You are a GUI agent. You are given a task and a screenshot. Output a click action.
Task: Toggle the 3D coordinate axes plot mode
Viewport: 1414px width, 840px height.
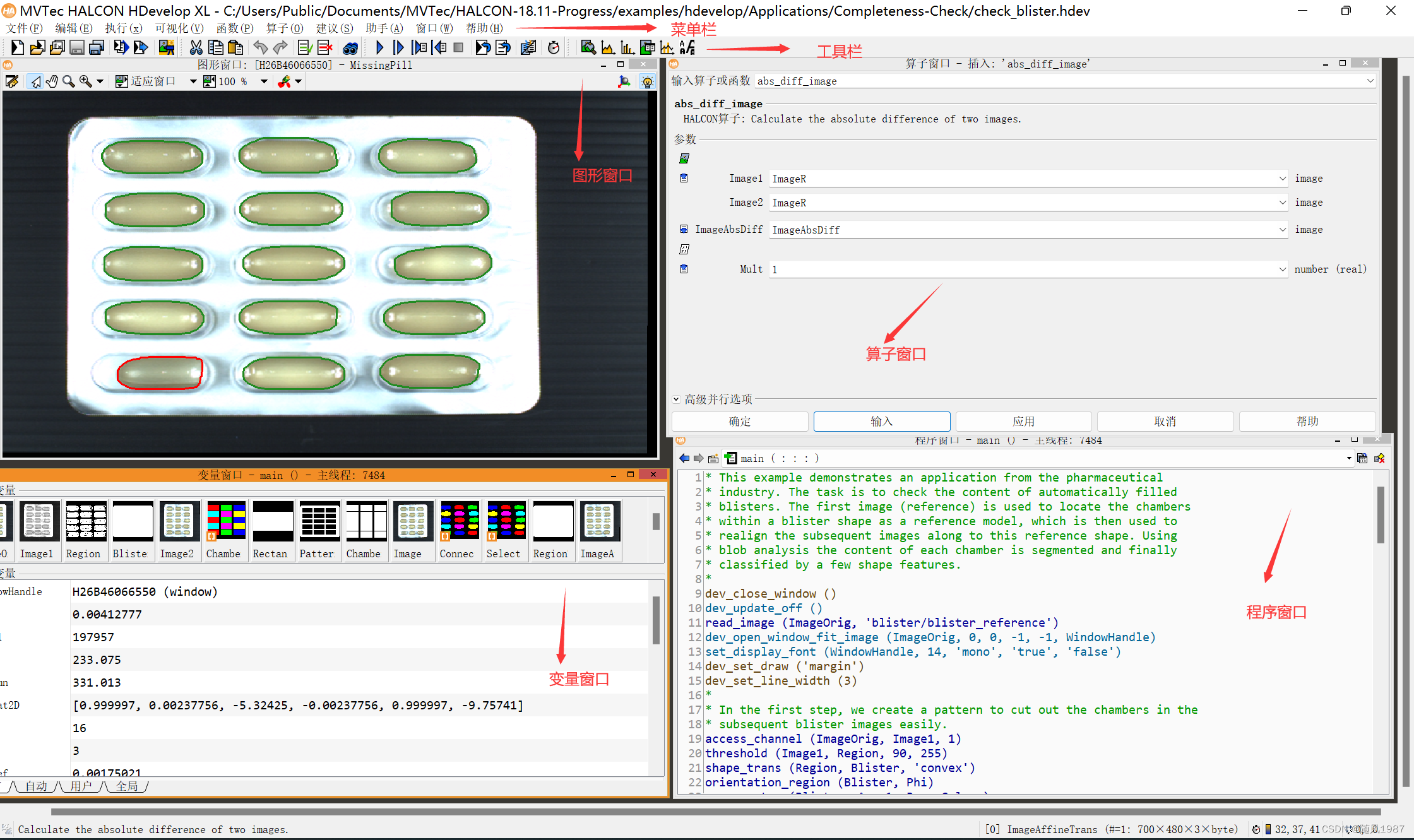pyautogui.click(x=624, y=81)
